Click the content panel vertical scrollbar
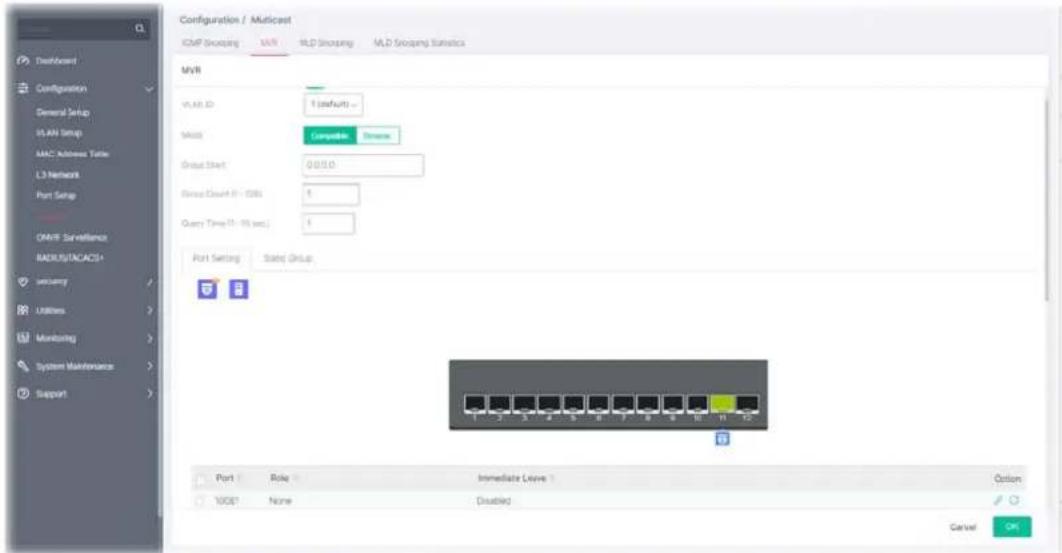1062x553 pixels. click(x=1047, y=200)
